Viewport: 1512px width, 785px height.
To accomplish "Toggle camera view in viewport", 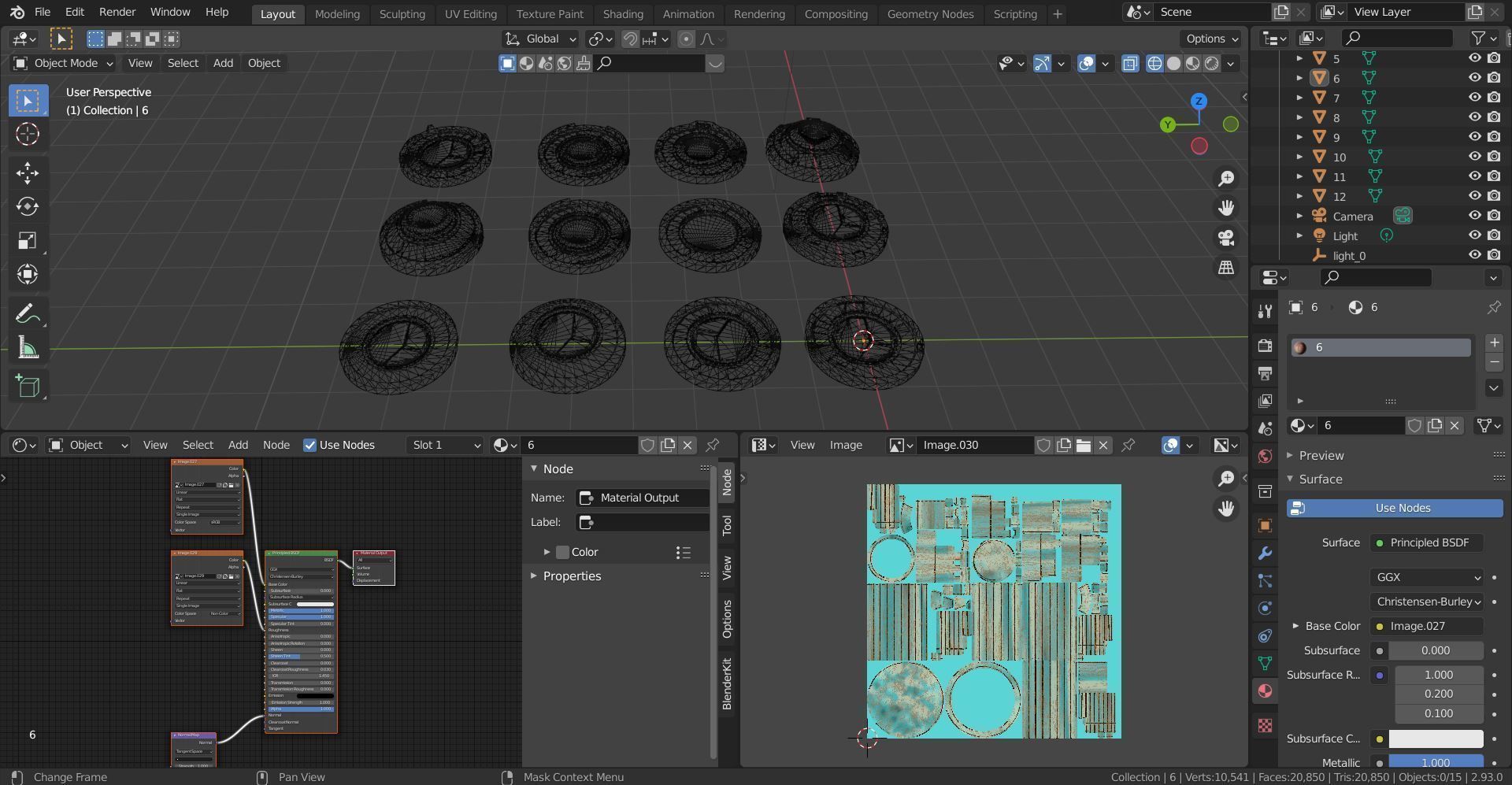I will tap(1225, 238).
